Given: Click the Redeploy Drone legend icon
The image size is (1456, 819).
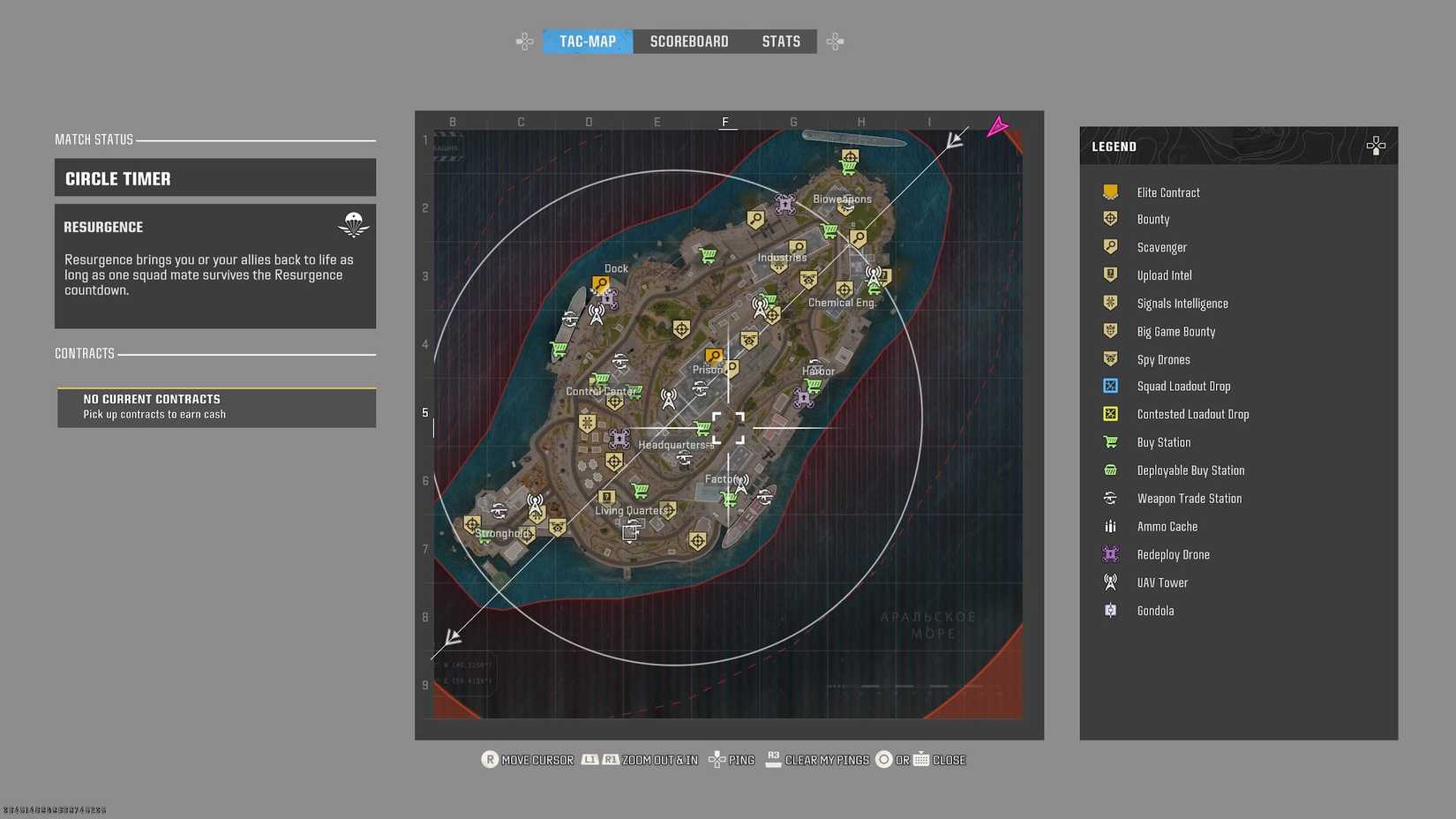Looking at the screenshot, I should (x=1110, y=554).
